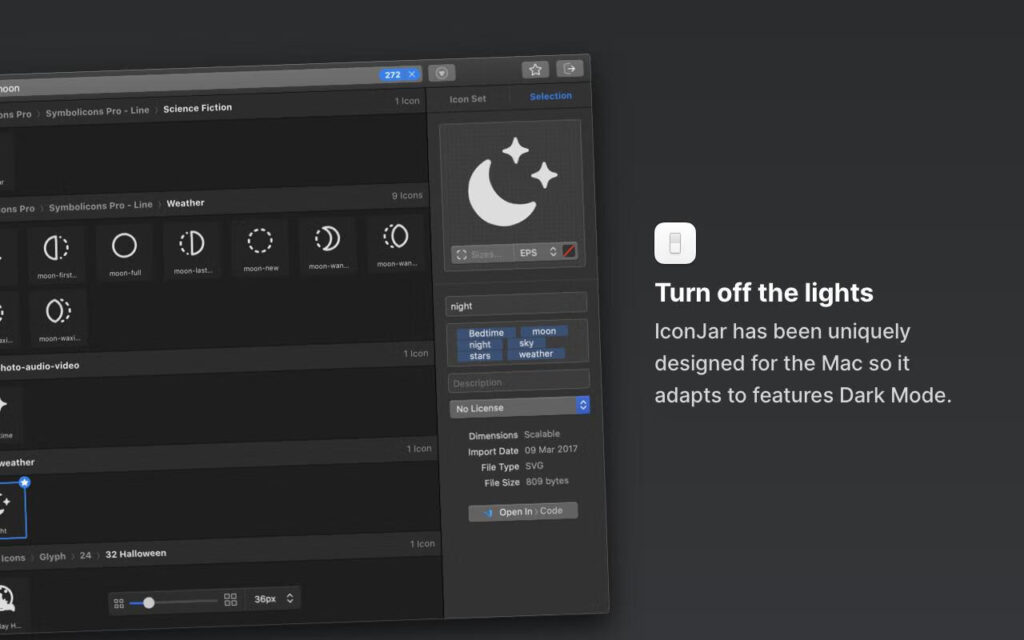The image size is (1024, 640).
Task: Click the star favorites icon in toolbar
Action: pos(535,69)
